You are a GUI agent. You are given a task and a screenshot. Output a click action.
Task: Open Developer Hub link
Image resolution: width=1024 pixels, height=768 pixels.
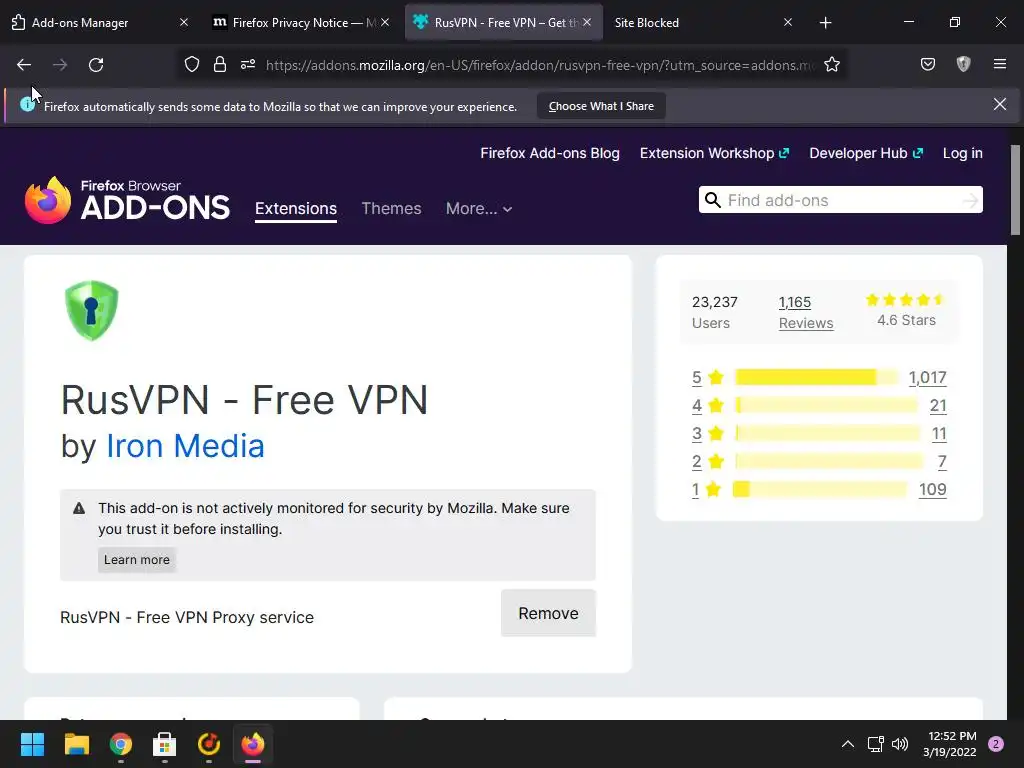[866, 153]
